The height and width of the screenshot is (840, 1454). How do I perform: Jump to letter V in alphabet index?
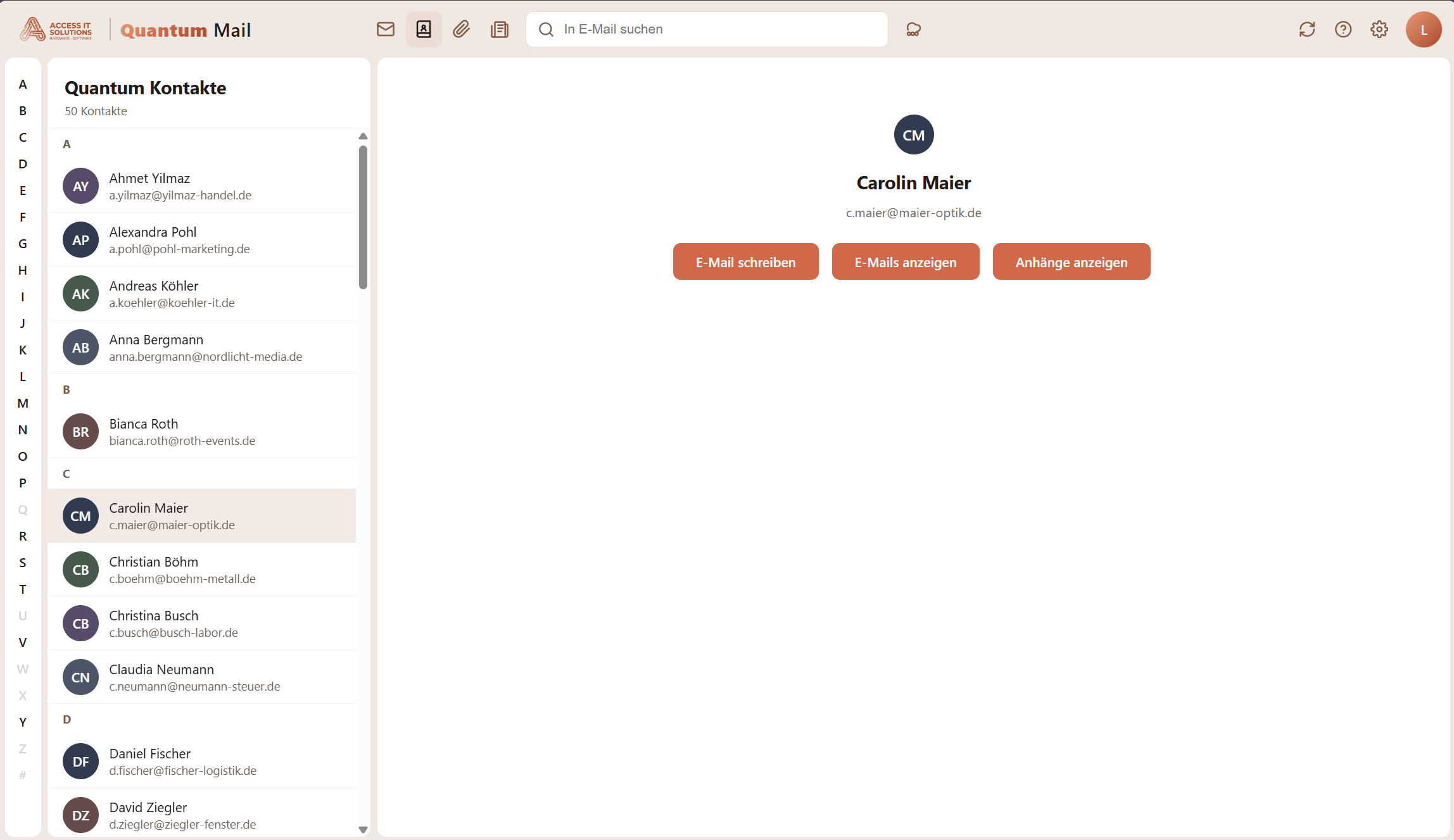23,643
